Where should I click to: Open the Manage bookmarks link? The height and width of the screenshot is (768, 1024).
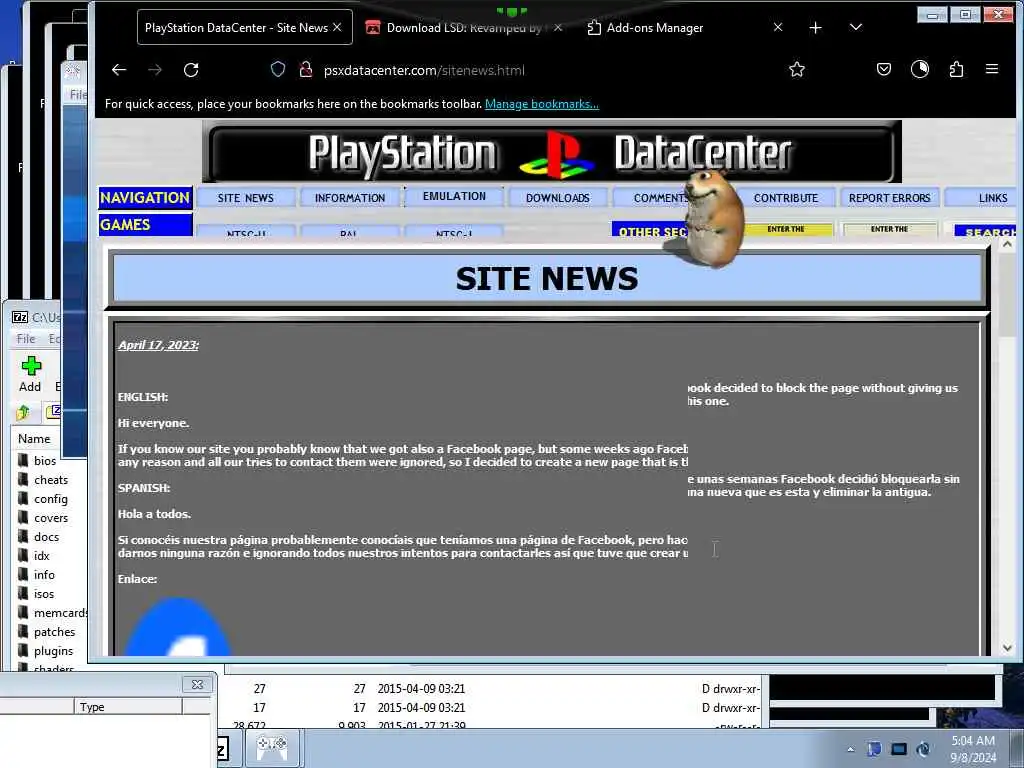[541, 104]
